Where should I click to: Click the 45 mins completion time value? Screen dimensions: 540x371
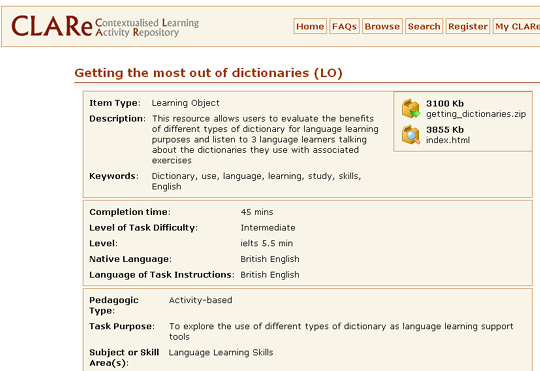click(257, 212)
